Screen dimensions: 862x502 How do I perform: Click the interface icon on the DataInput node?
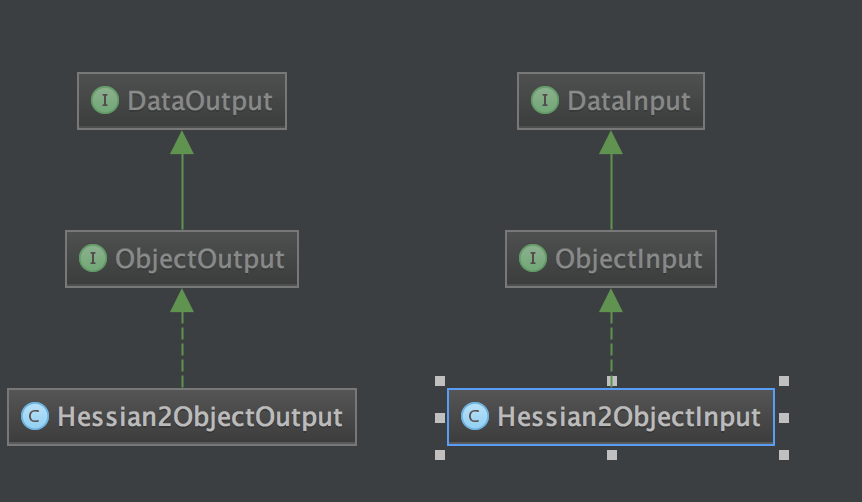pyautogui.click(x=544, y=101)
